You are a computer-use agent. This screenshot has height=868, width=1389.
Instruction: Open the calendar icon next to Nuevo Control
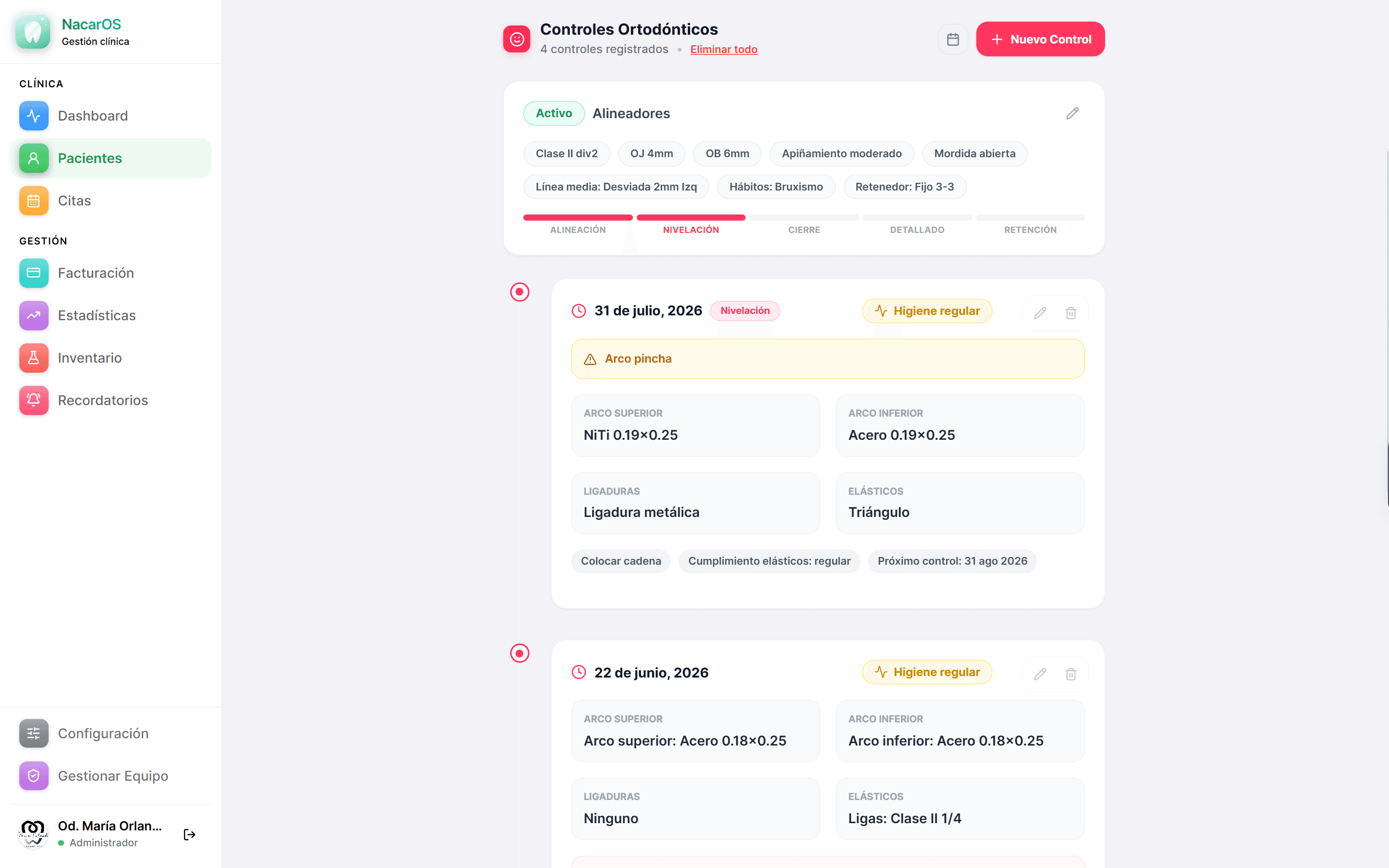953,39
